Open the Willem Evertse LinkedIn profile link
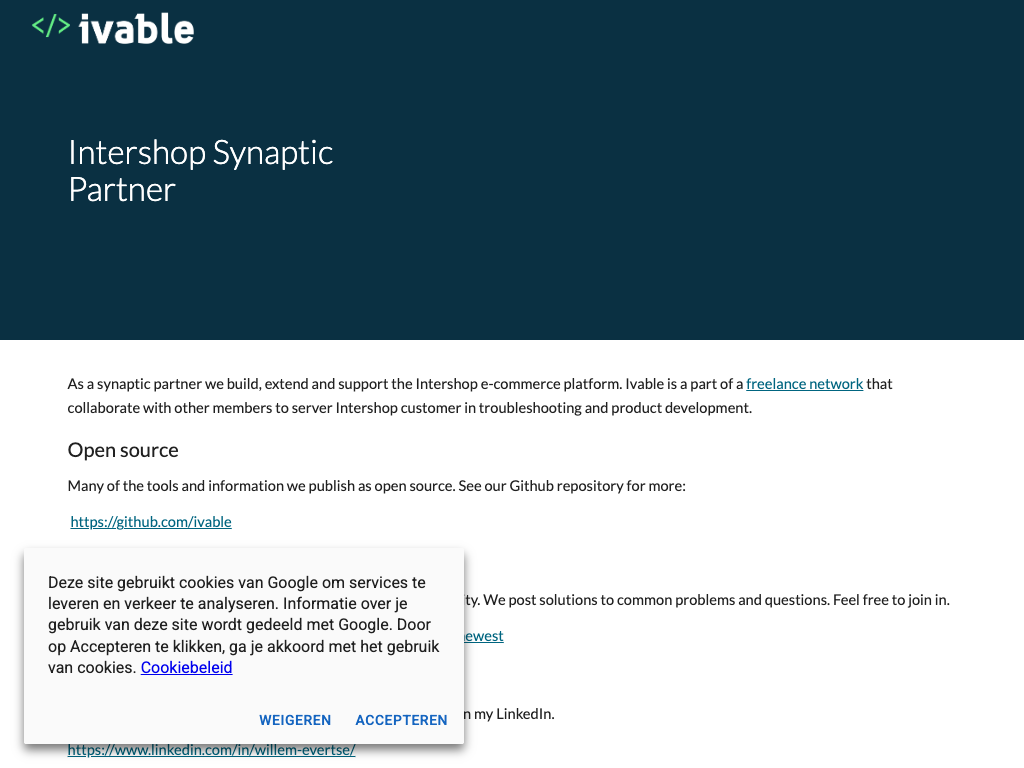The image size is (1024, 768). (x=211, y=750)
